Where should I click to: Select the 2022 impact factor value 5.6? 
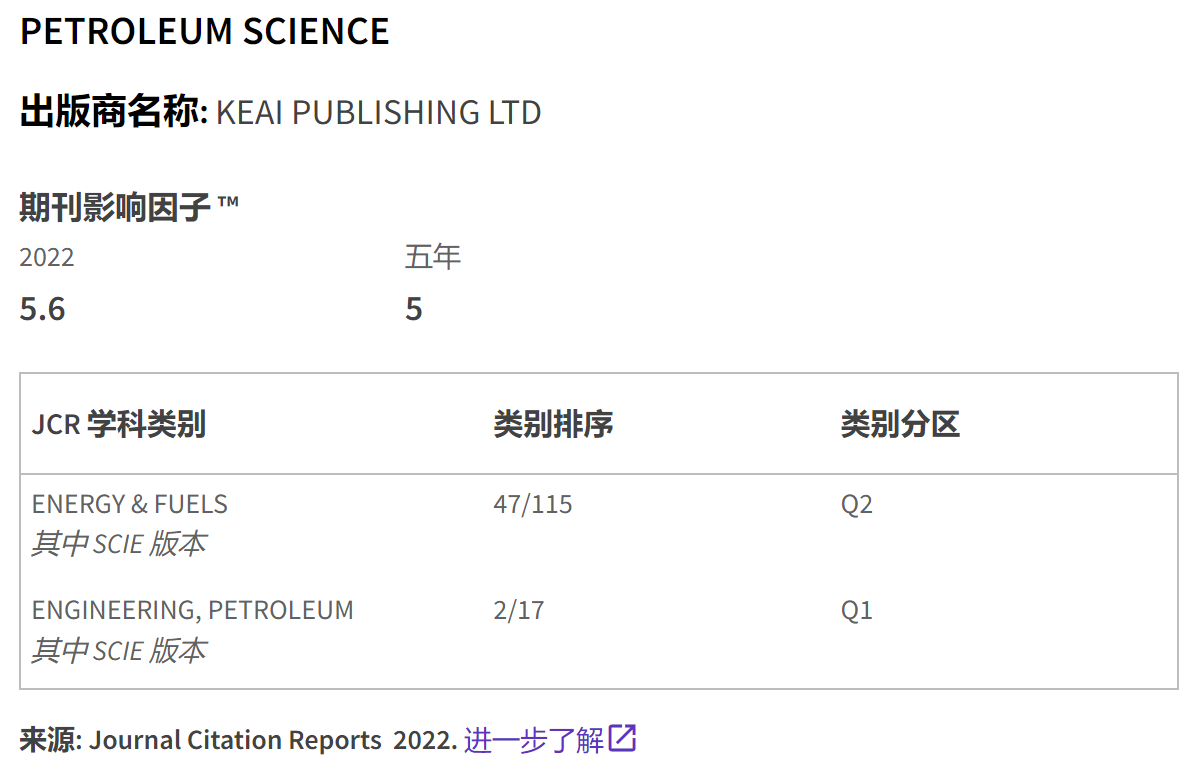[40, 308]
